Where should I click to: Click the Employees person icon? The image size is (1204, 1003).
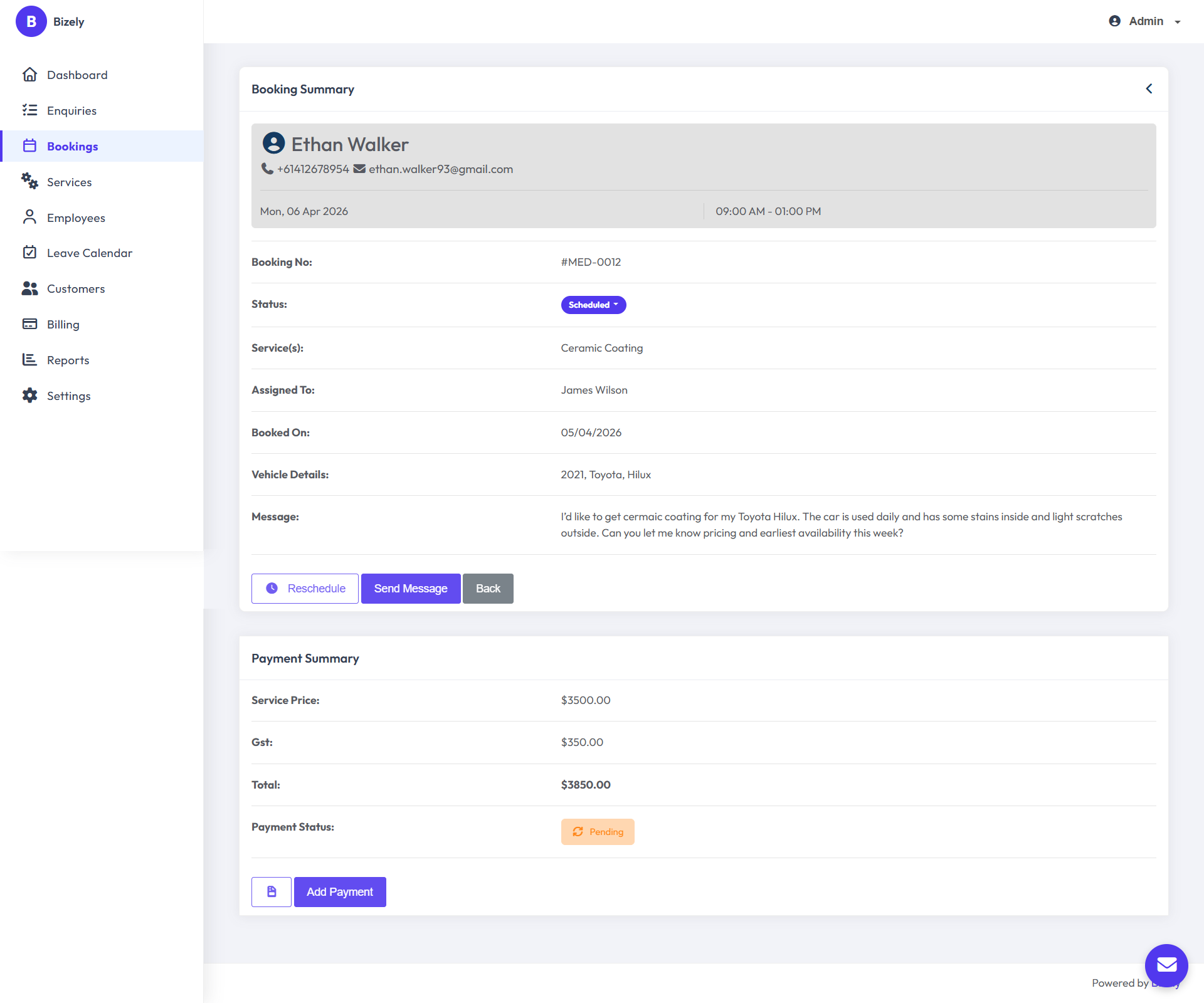click(x=29, y=217)
